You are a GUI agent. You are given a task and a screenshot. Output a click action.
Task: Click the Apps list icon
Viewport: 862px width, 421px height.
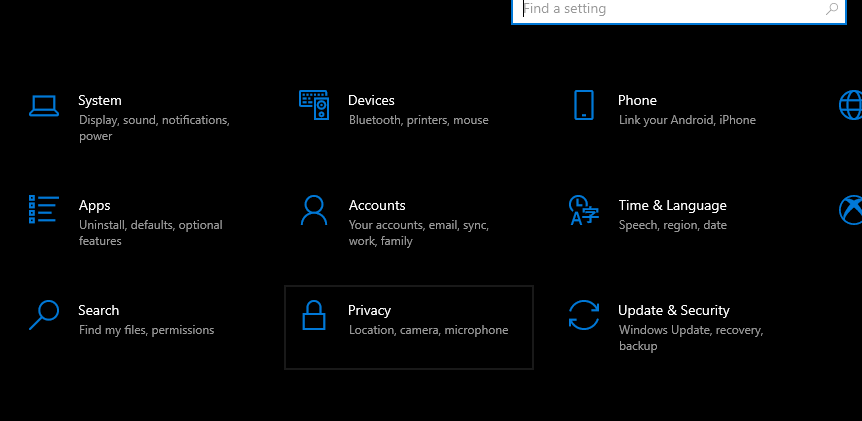tap(43, 209)
